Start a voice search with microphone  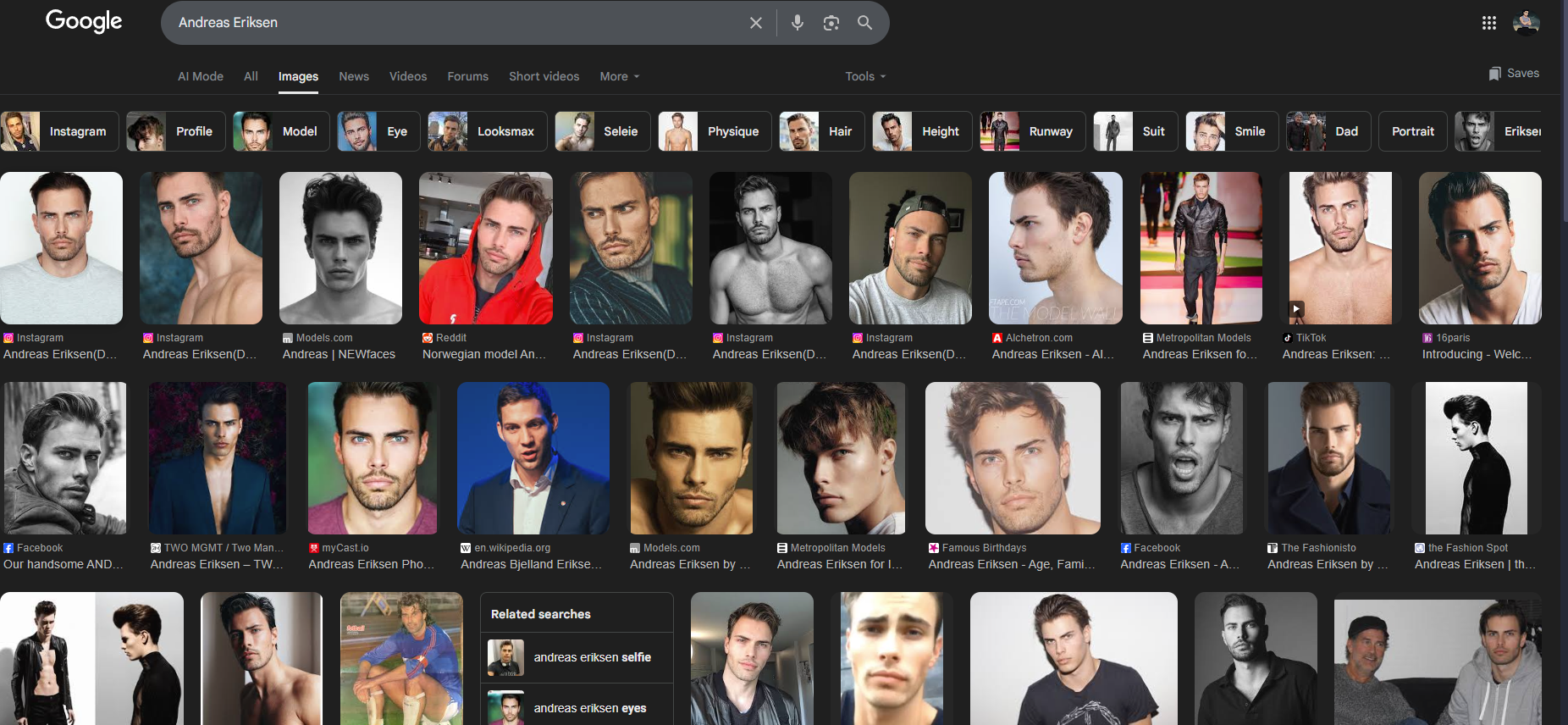click(797, 23)
